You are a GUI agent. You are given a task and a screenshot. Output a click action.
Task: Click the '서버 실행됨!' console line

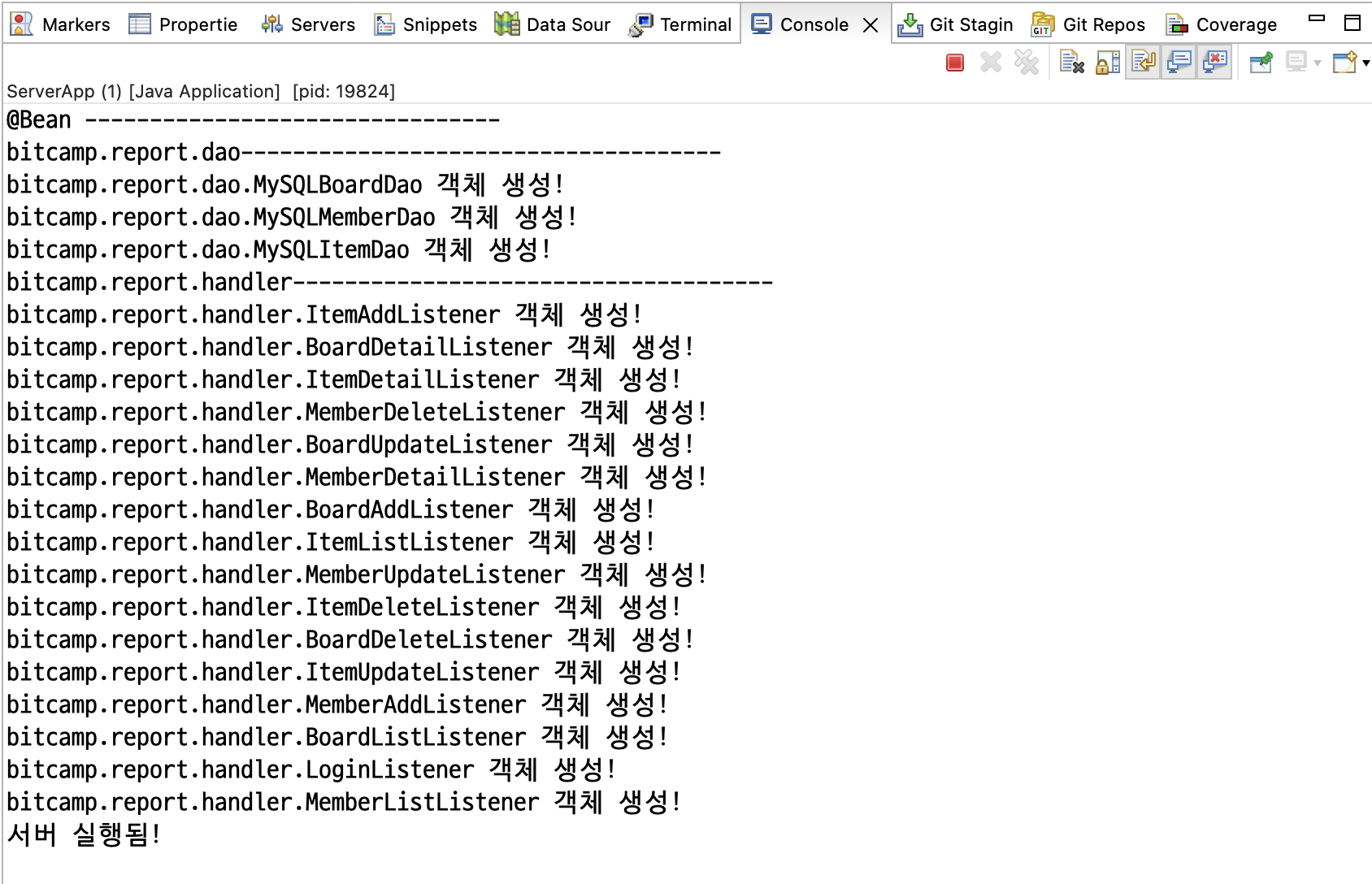coord(84,834)
